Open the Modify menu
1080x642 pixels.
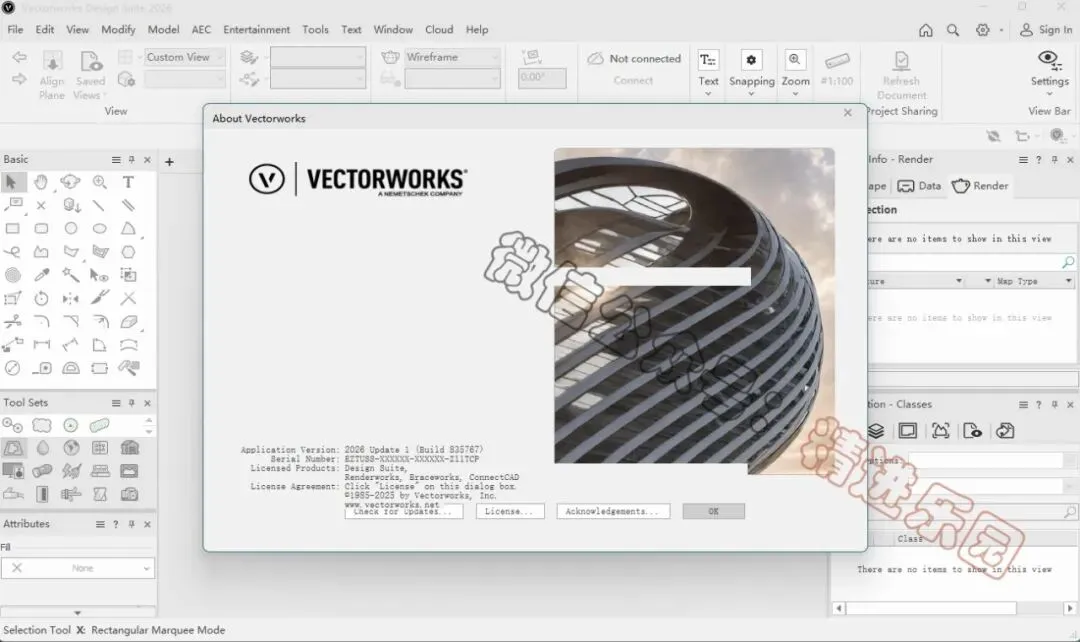[118, 30]
